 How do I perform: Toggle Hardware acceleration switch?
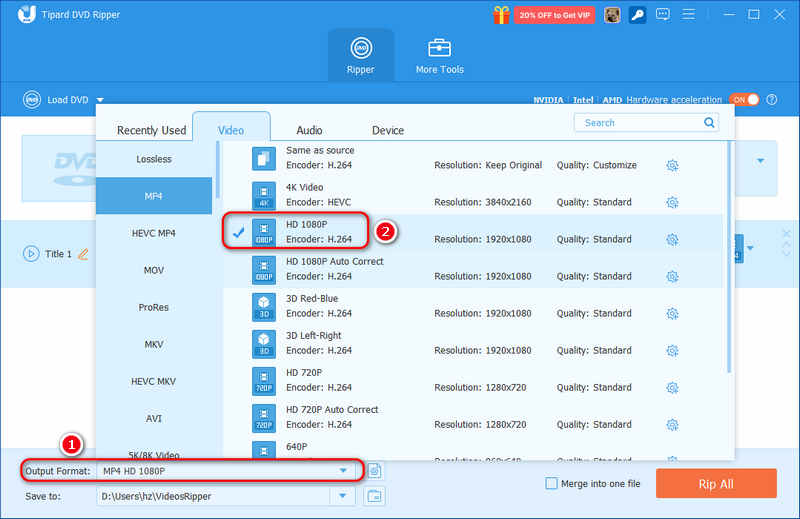coord(745,100)
